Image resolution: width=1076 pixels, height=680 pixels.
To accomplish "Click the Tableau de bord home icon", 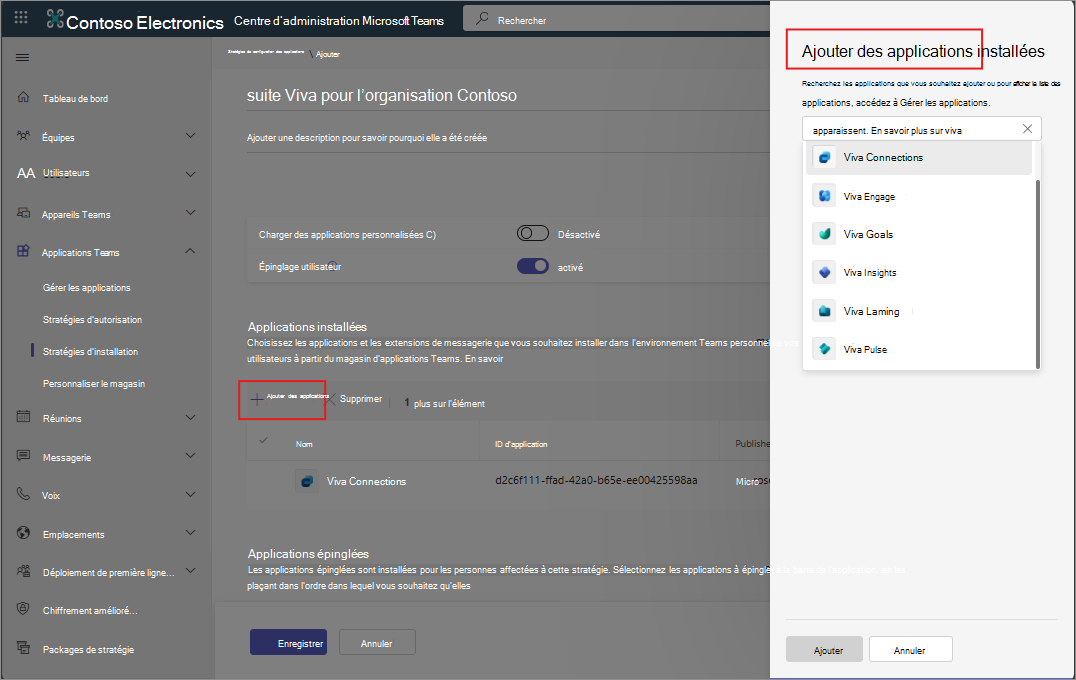I will (23, 98).
